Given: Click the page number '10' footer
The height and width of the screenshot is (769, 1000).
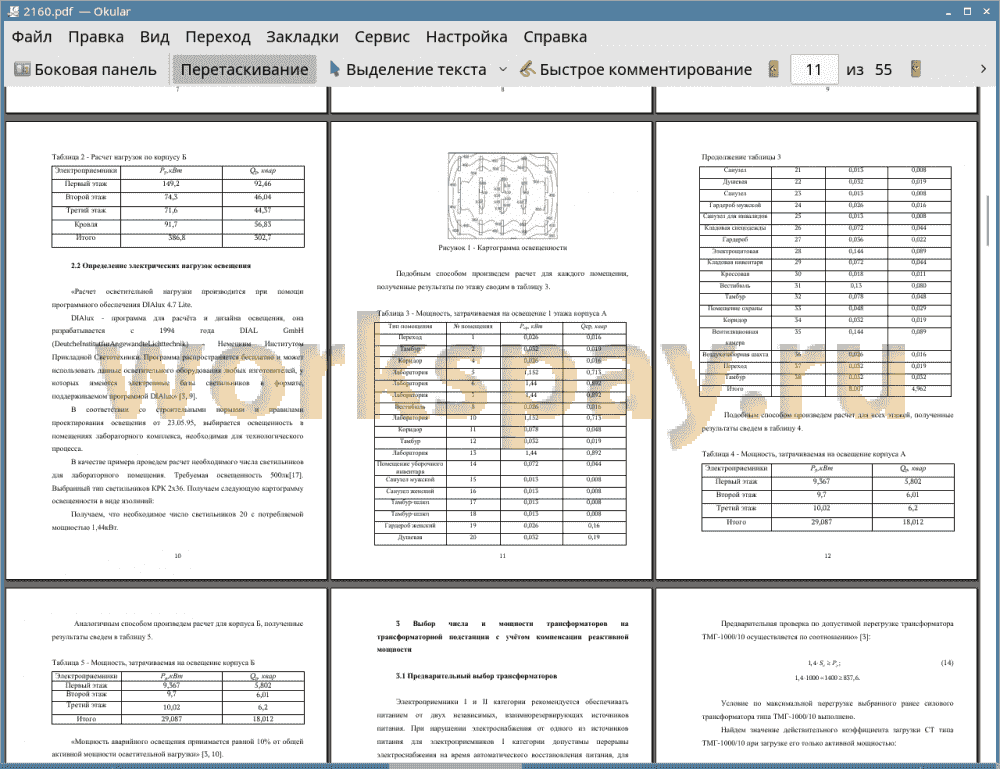Looking at the screenshot, I should (x=178, y=556).
